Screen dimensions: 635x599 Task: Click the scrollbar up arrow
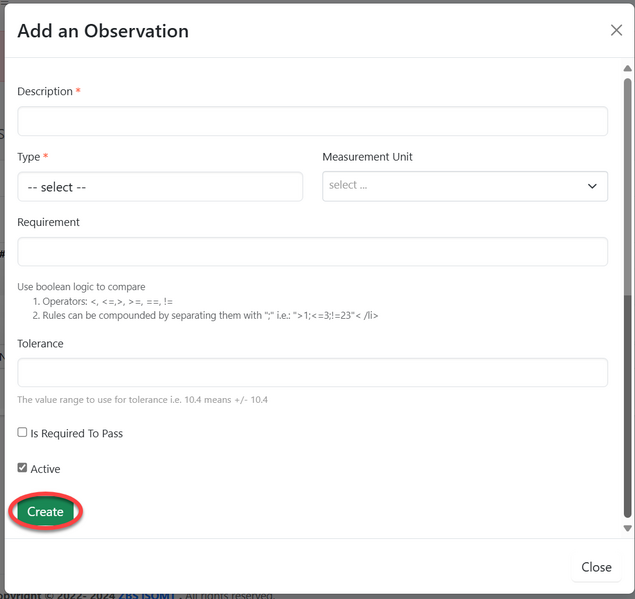pyautogui.click(x=627, y=67)
